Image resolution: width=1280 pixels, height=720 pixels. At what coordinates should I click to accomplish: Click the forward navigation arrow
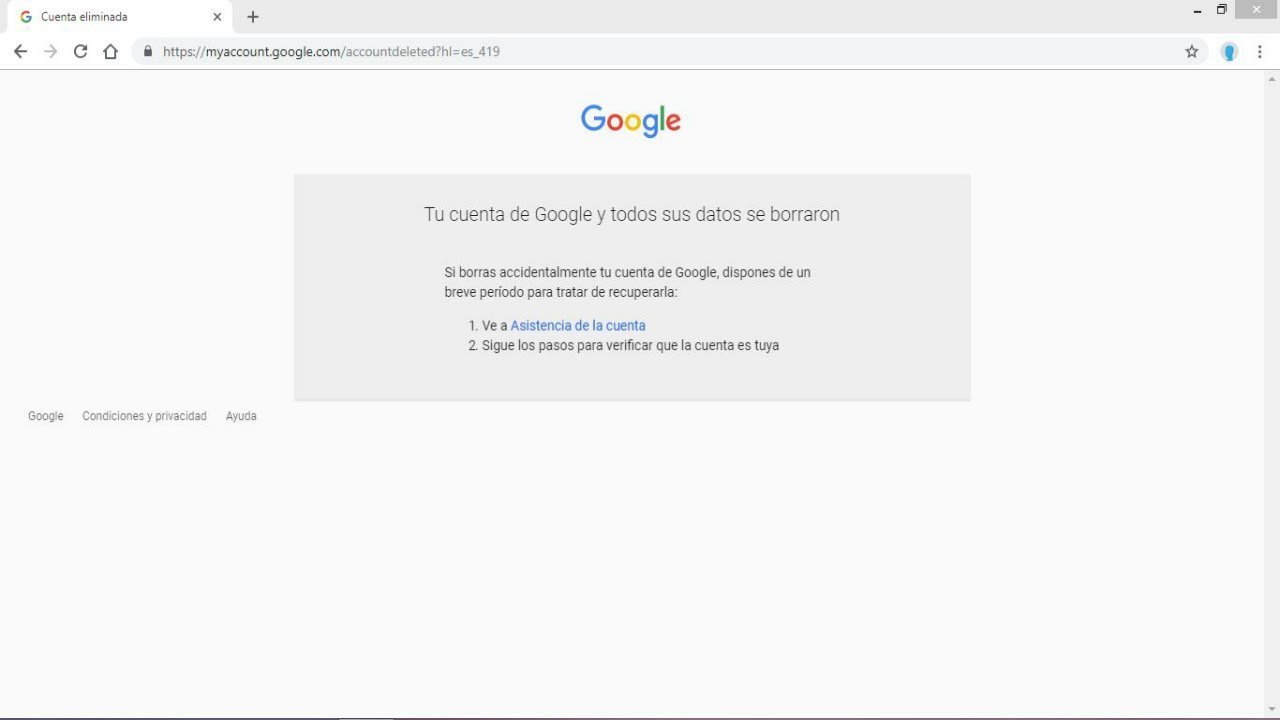[50, 51]
